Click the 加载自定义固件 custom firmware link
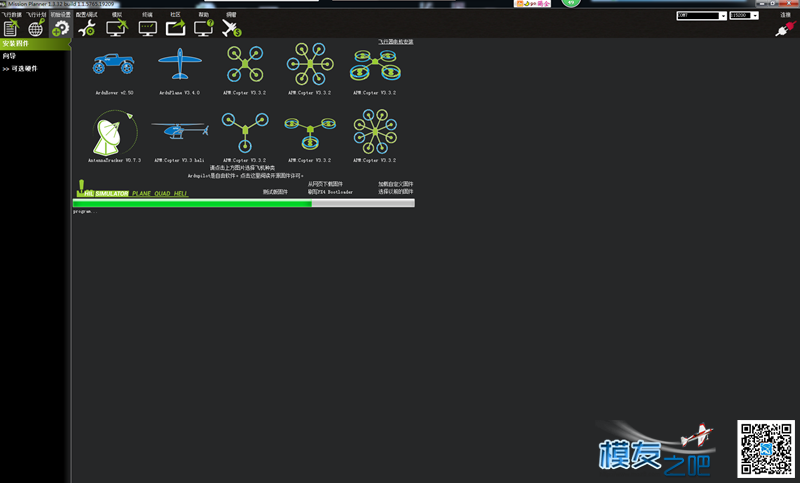The image size is (800, 483). (x=395, y=184)
